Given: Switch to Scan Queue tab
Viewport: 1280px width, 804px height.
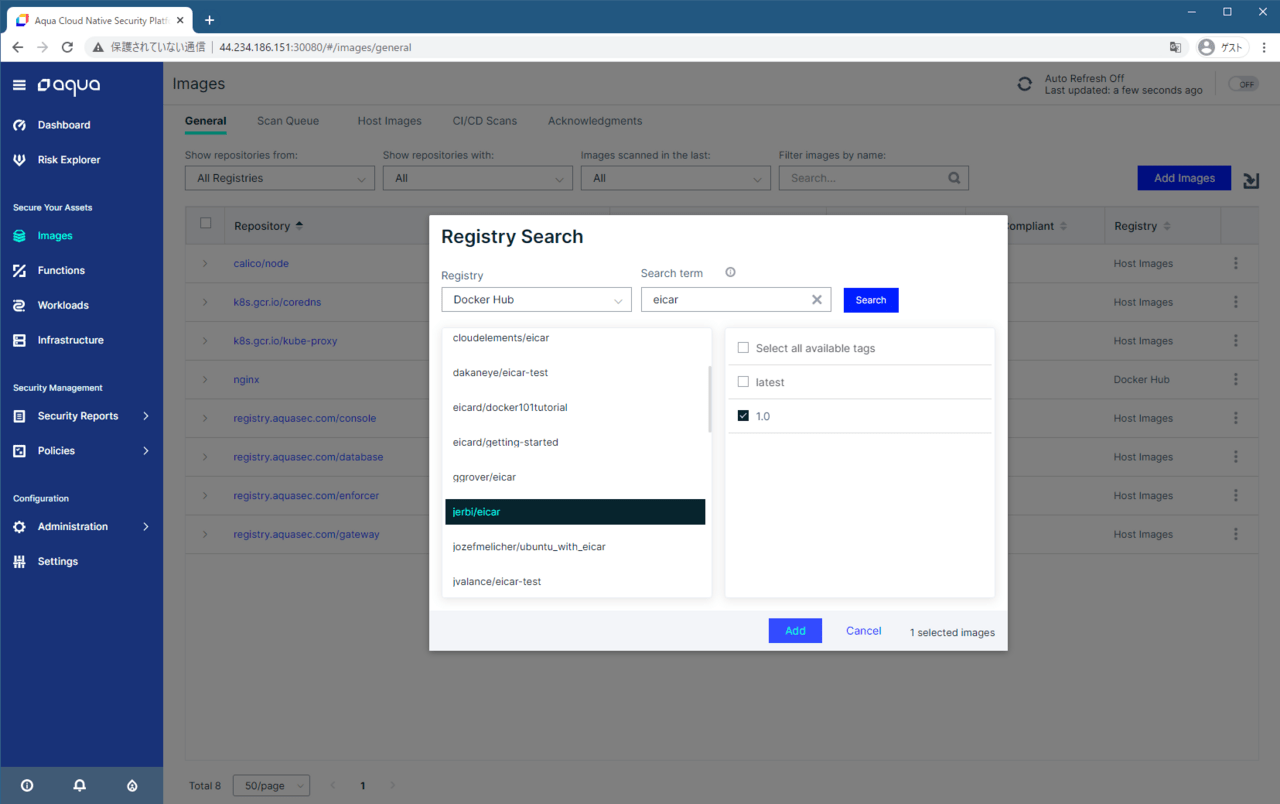Looking at the screenshot, I should pyautogui.click(x=288, y=121).
